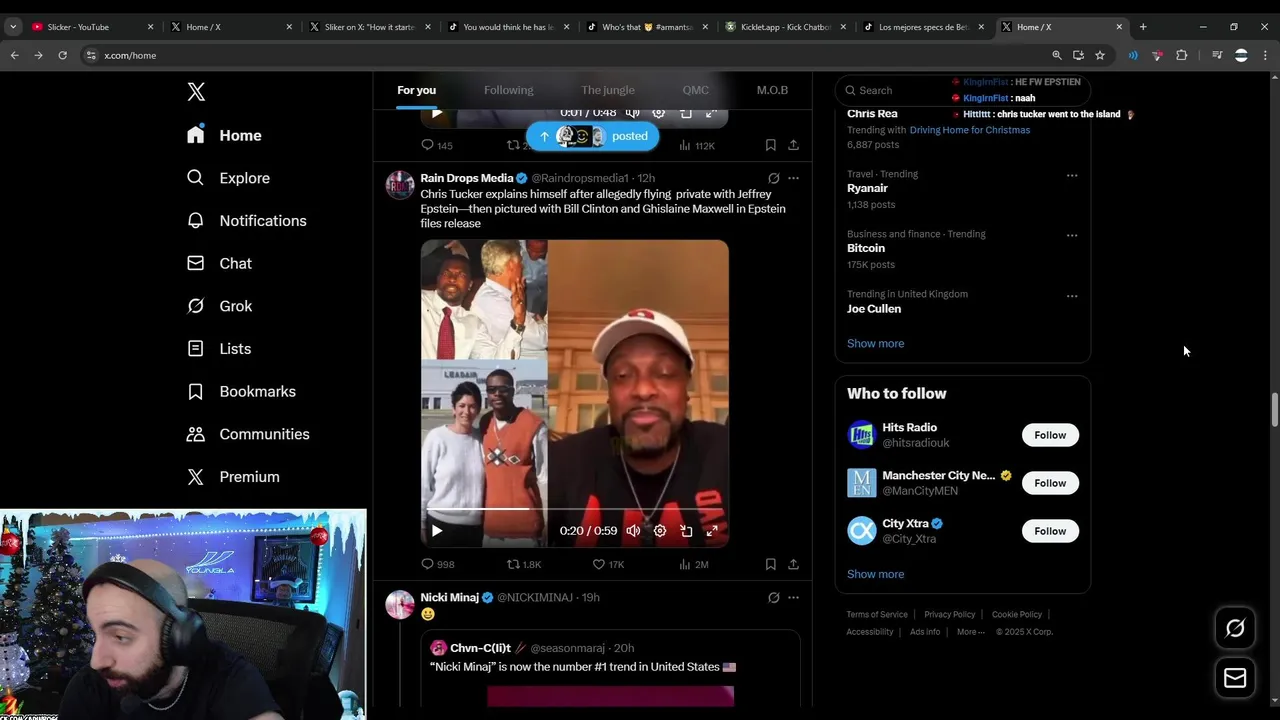Open the Driving Home for Christmas link
1280x720 pixels.
pos(969,130)
